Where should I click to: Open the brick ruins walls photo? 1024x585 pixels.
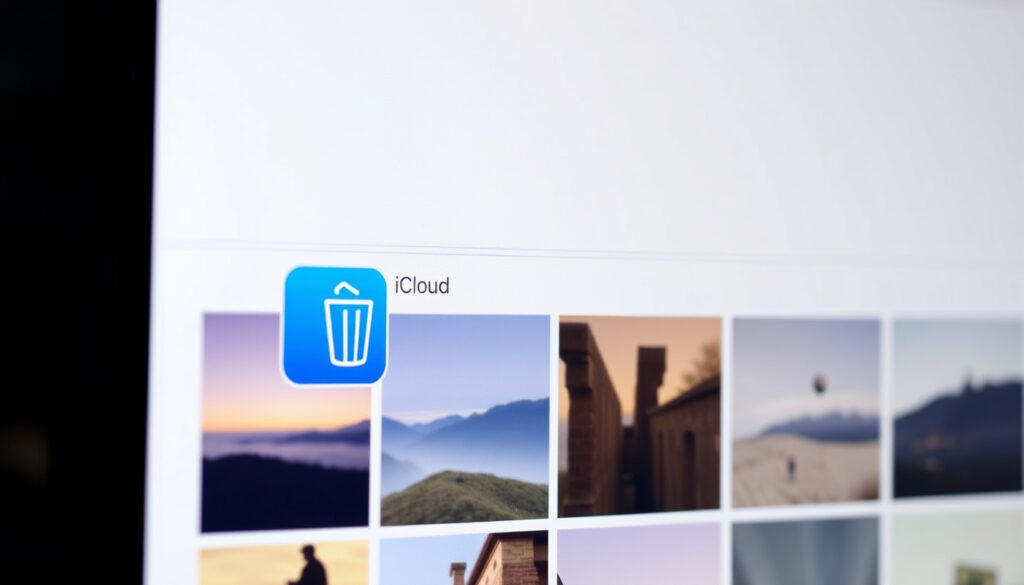pos(640,417)
